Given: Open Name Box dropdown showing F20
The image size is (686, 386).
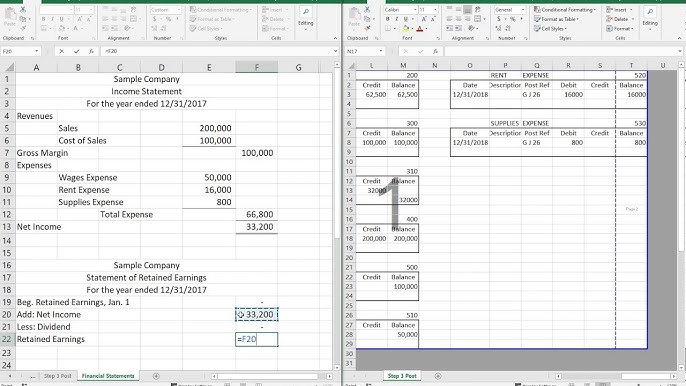Looking at the screenshot, I should click(x=36, y=51).
